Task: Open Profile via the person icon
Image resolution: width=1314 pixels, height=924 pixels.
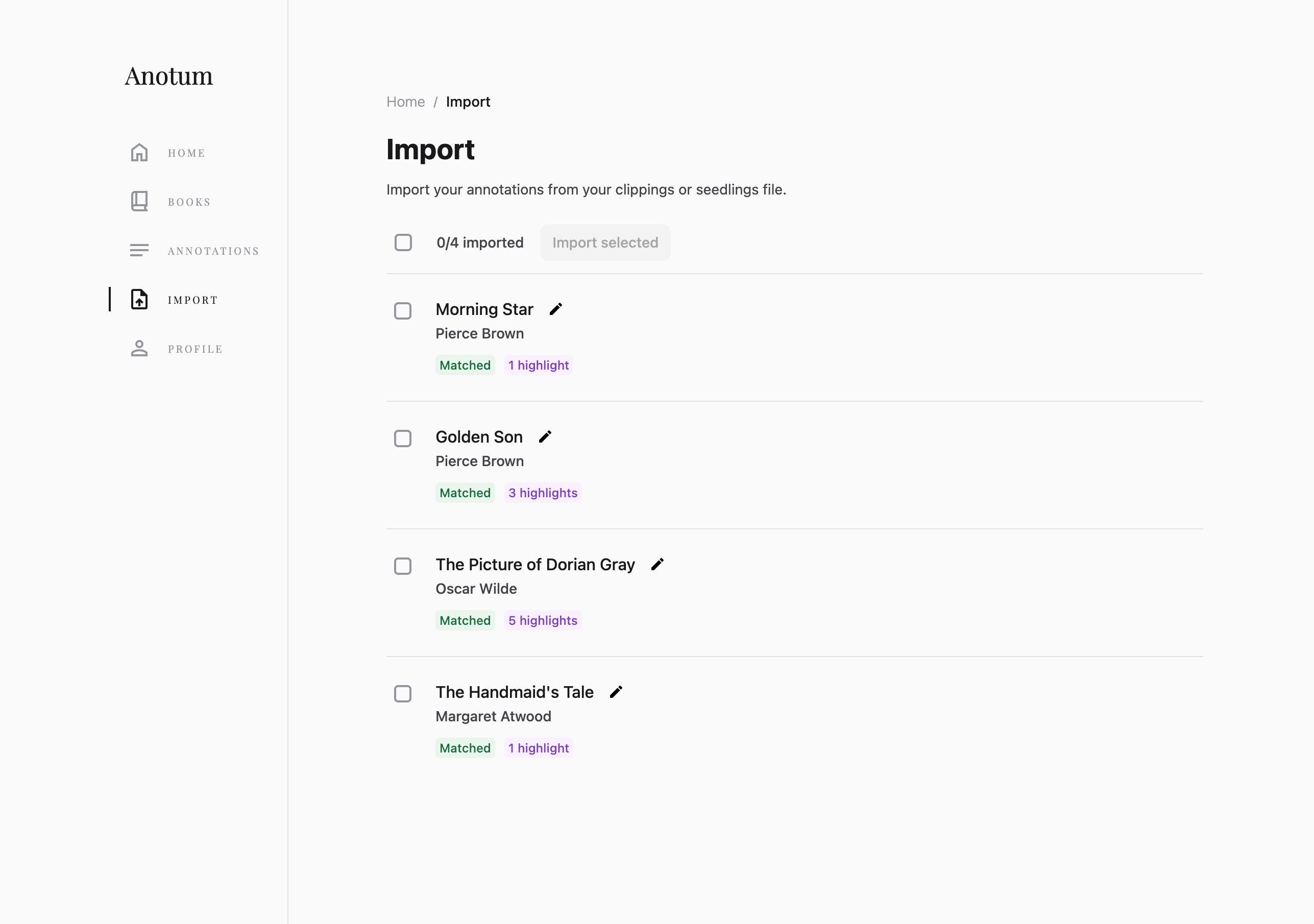Action: tap(139, 349)
